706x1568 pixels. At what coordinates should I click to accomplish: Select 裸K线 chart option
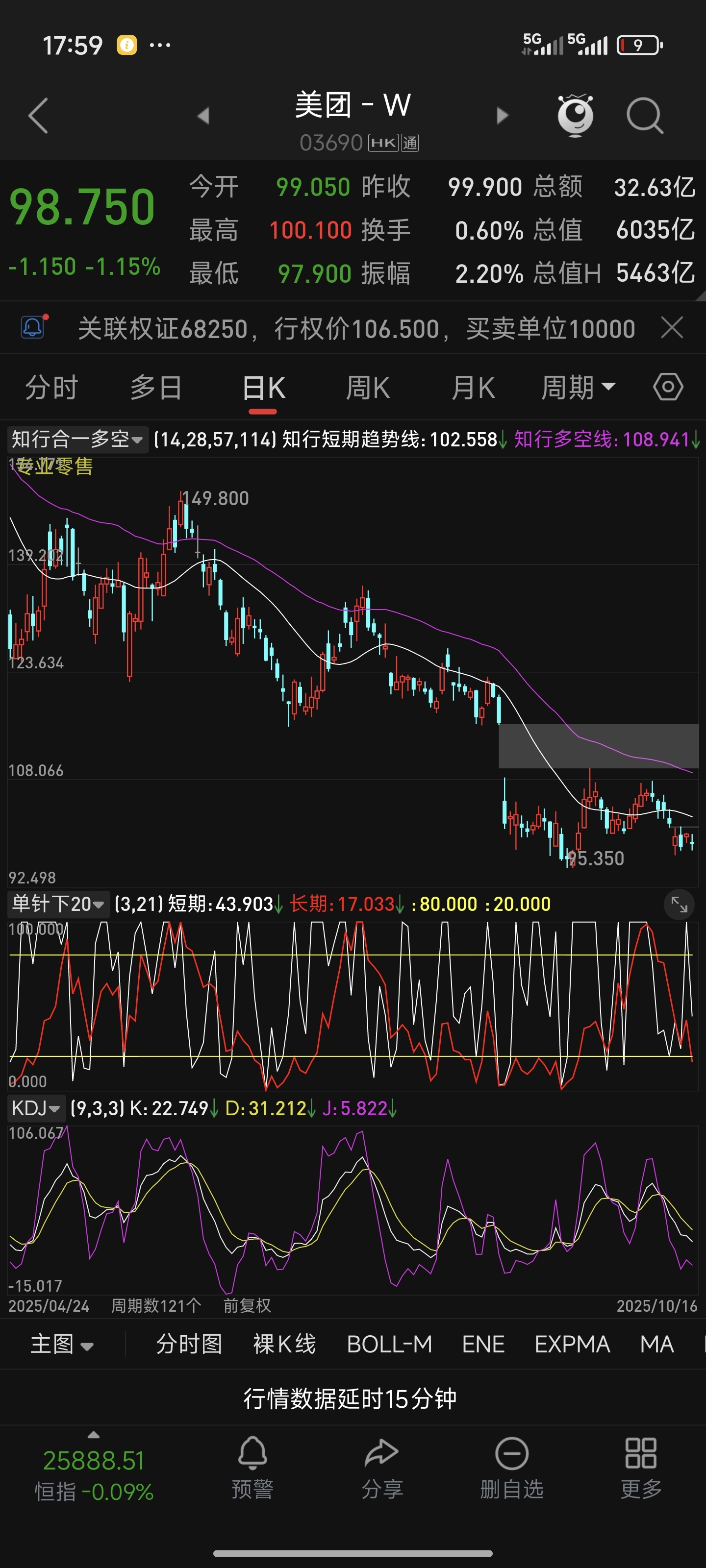(284, 1344)
